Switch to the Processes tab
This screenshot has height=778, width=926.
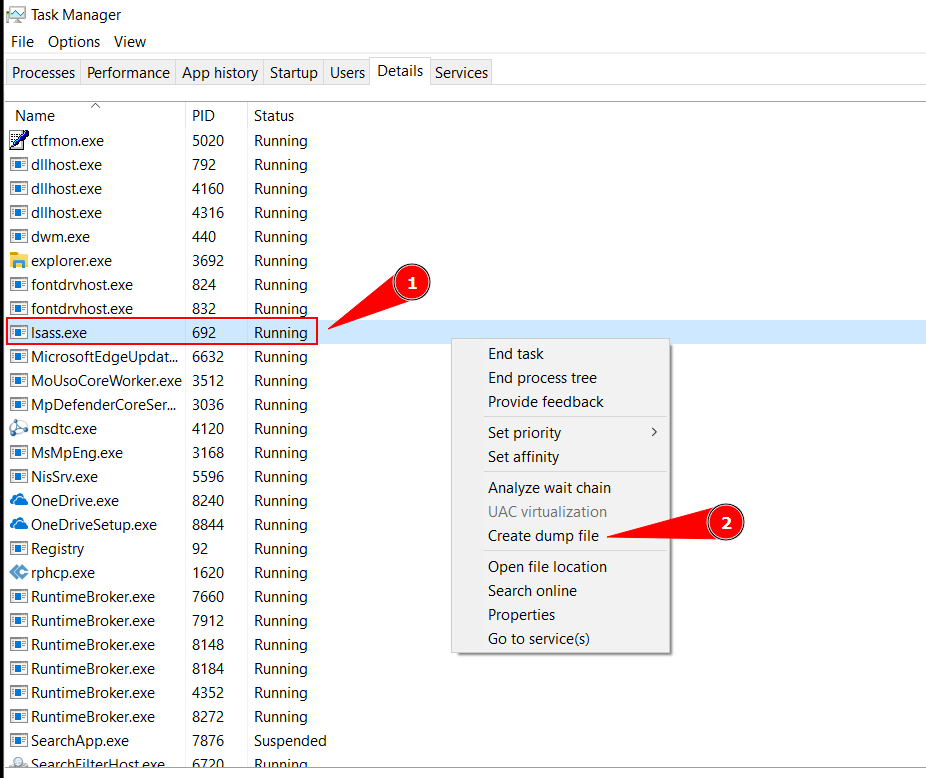[43, 73]
